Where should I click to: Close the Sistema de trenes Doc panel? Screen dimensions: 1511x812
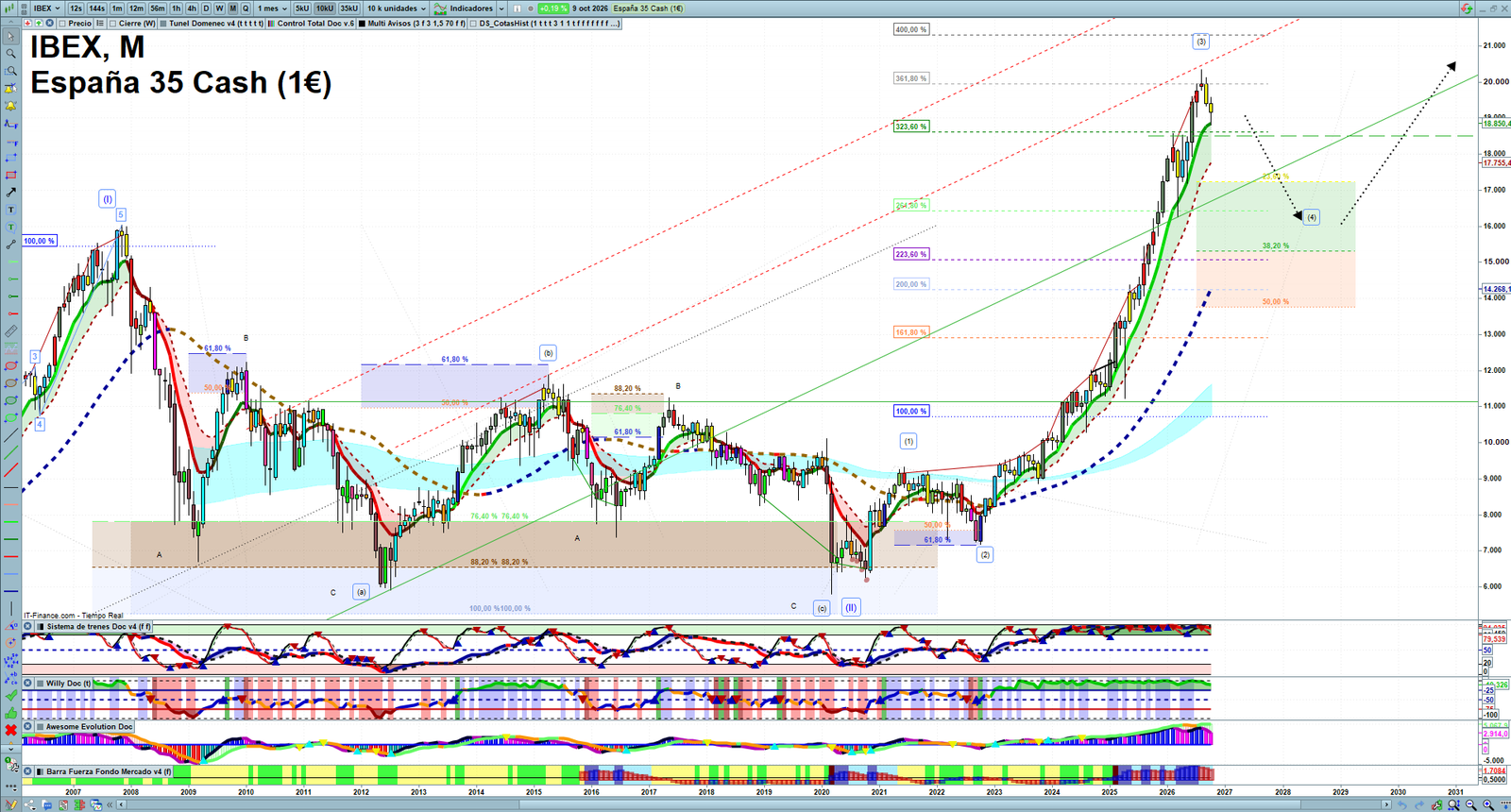(28, 627)
